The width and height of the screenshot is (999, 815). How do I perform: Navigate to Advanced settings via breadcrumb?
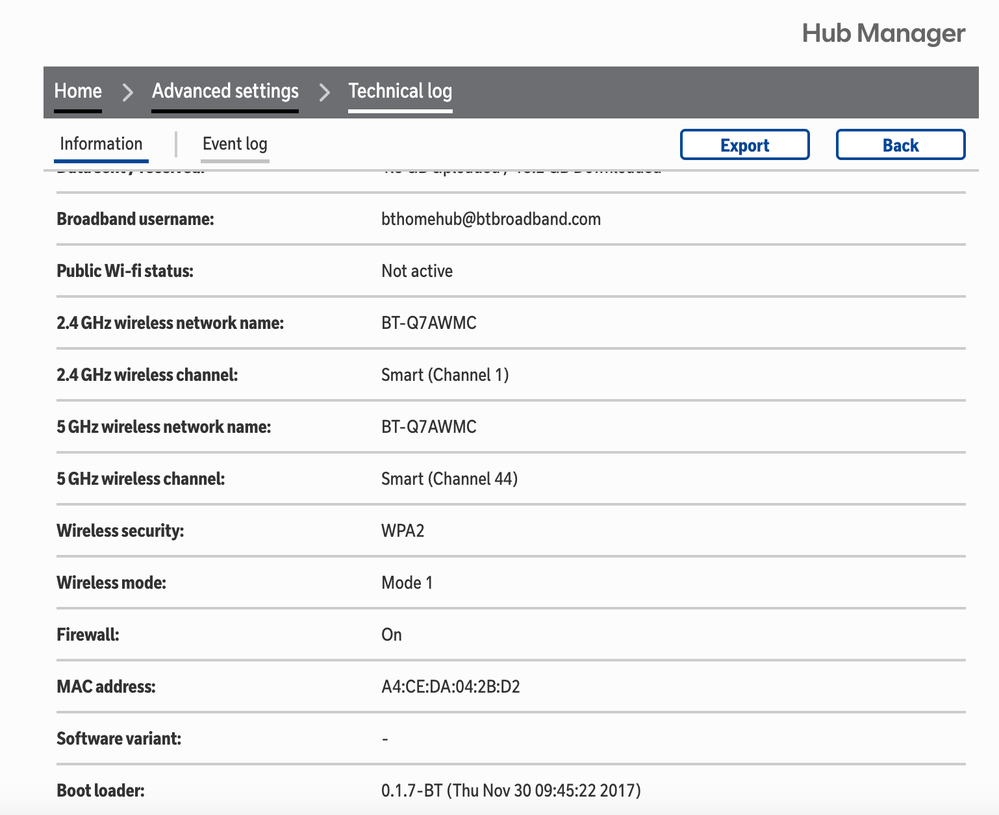click(x=224, y=91)
